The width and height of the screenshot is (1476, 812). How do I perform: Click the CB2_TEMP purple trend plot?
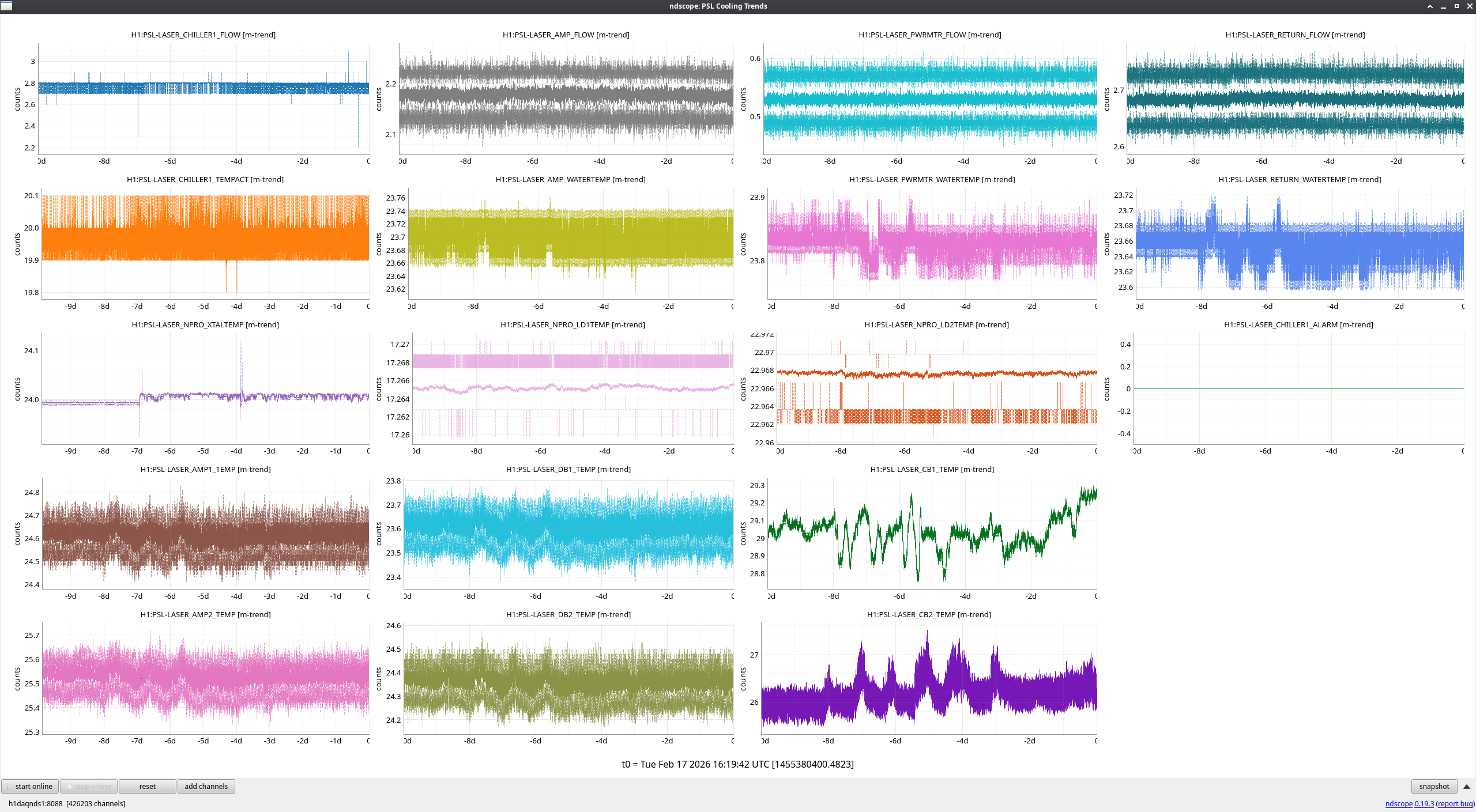pos(928,679)
